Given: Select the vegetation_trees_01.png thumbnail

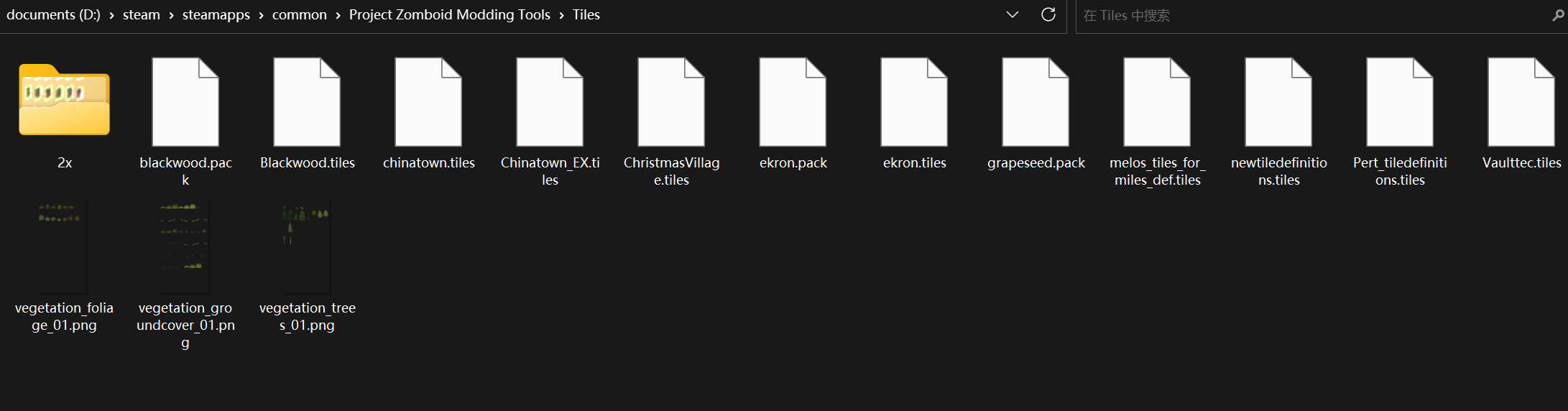Looking at the screenshot, I should (x=306, y=246).
